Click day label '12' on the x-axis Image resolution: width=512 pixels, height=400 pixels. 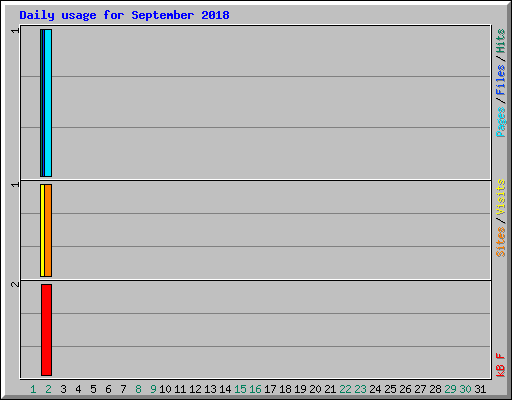pos(195,389)
